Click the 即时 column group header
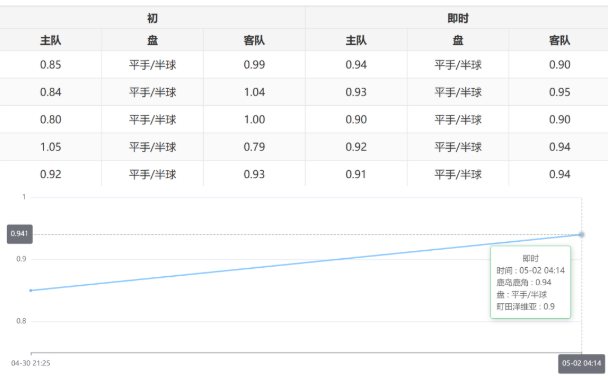The width and height of the screenshot is (611, 390). (x=458, y=18)
